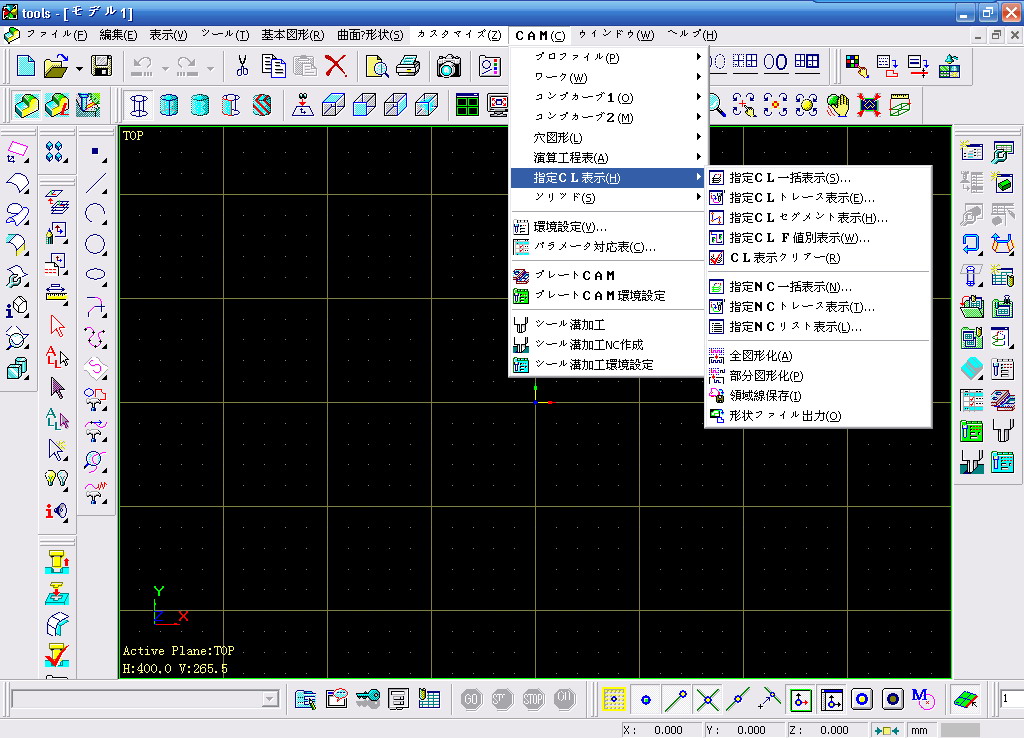Click the STOP sign icon
The image size is (1024, 738).
[x=533, y=699]
